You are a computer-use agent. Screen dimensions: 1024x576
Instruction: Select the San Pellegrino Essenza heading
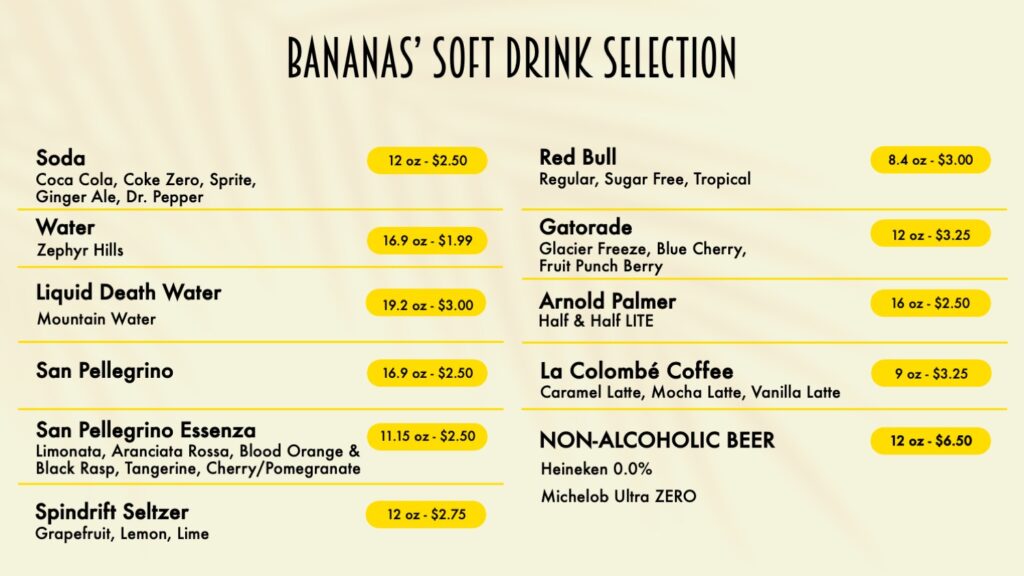coord(146,430)
